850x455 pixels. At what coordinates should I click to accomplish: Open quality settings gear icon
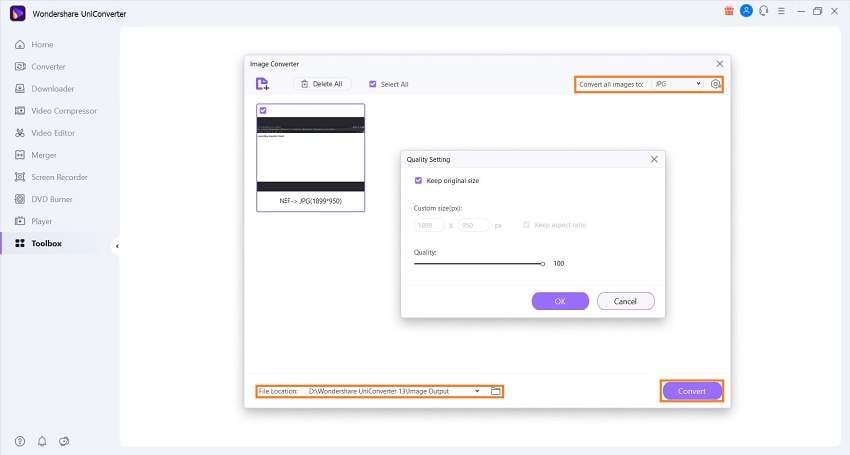click(716, 84)
